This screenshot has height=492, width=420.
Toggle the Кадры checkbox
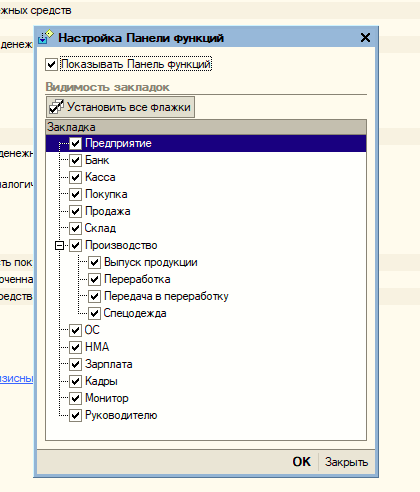[x=75, y=381]
